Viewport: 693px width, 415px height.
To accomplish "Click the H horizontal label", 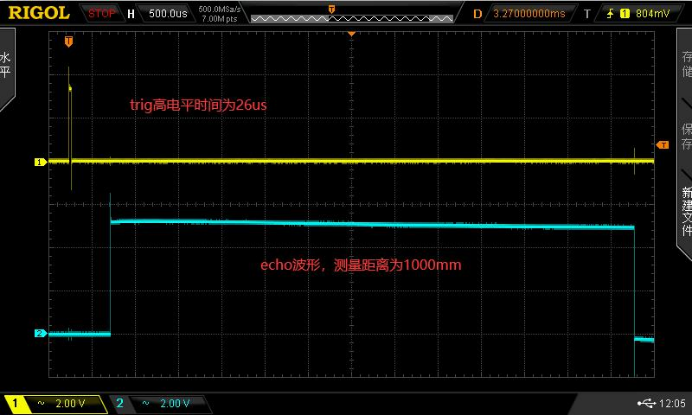I will [x=131, y=14].
